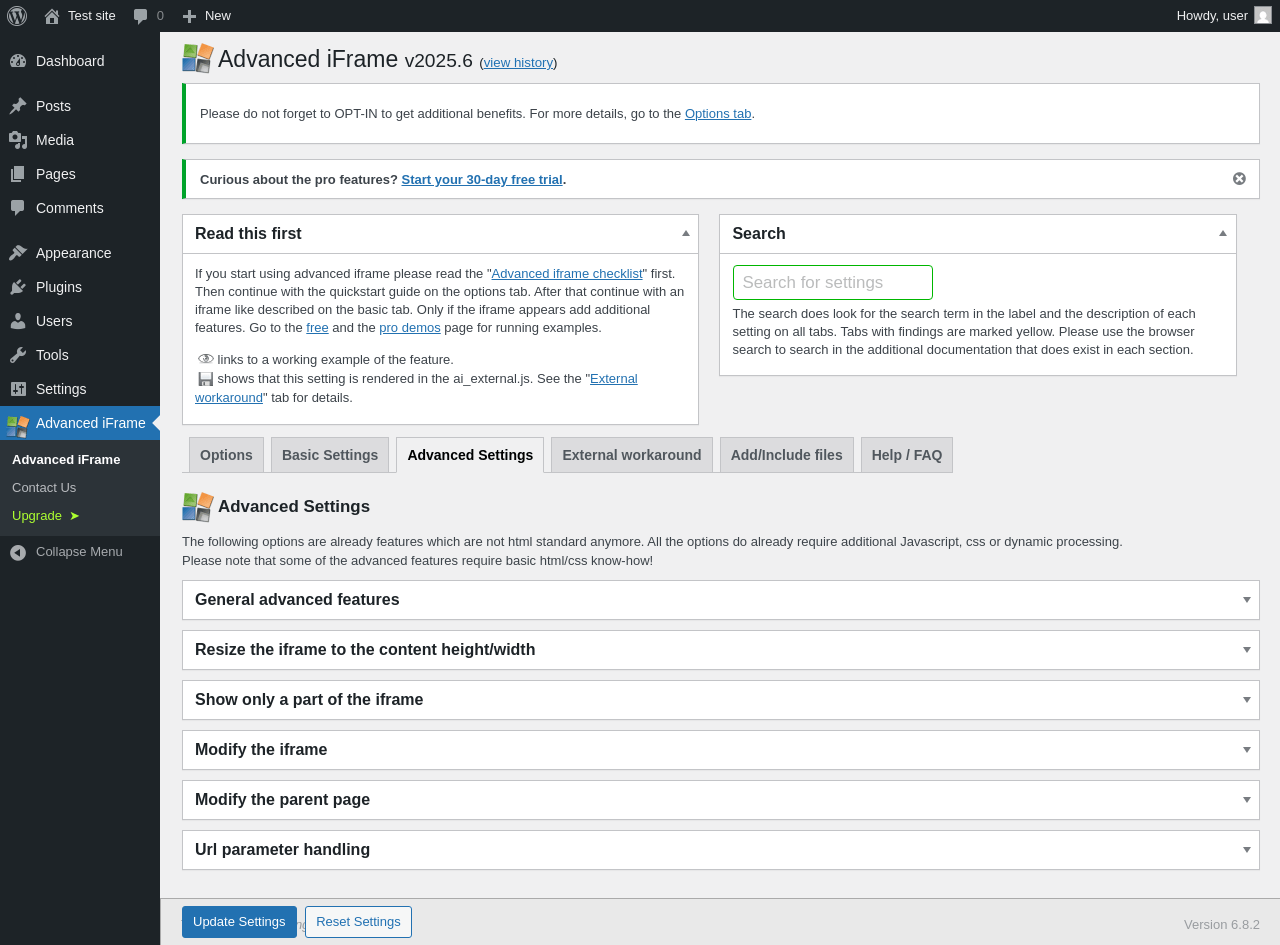Click the Pages icon in the sidebar

[18, 174]
